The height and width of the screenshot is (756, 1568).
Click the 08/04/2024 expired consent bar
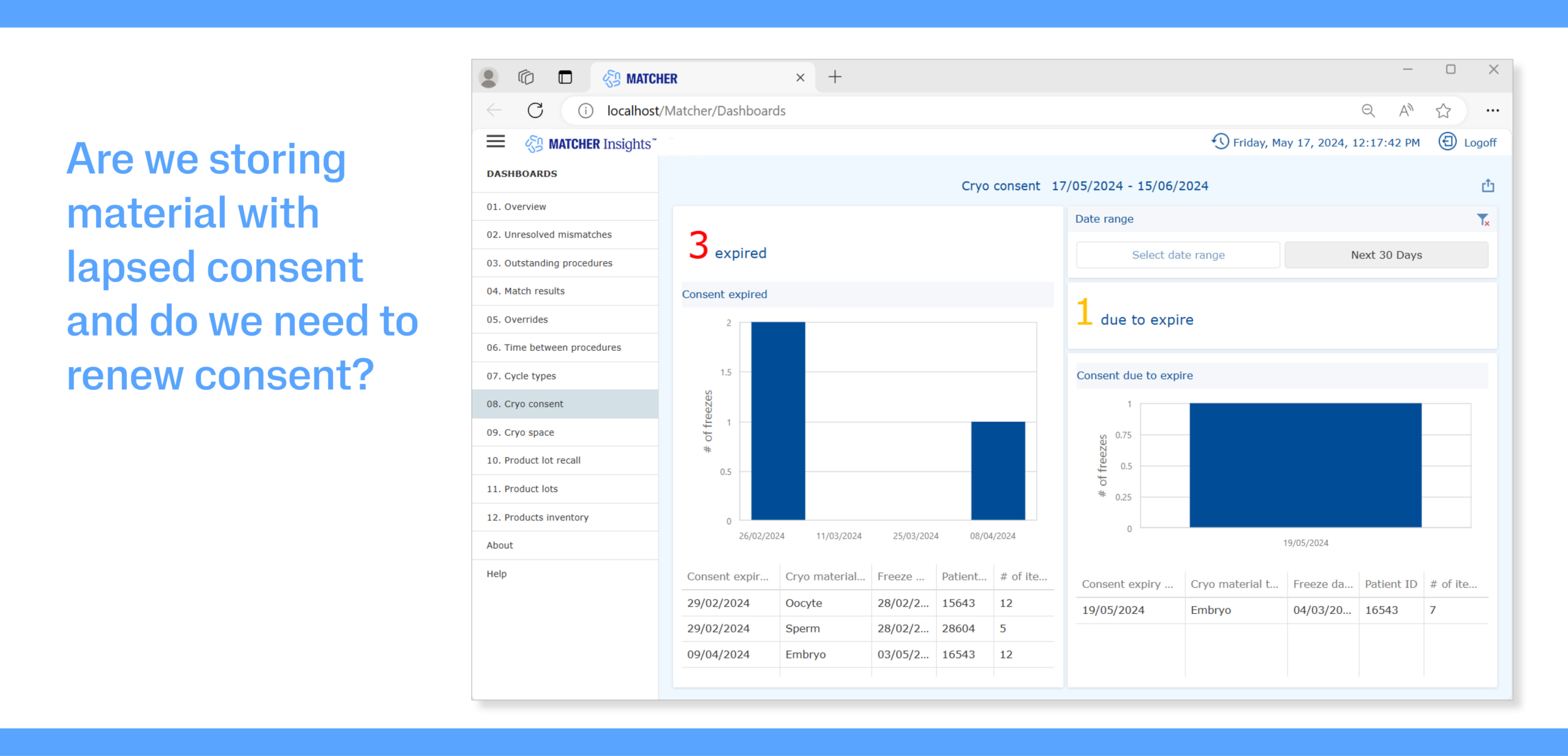(998, 471)
